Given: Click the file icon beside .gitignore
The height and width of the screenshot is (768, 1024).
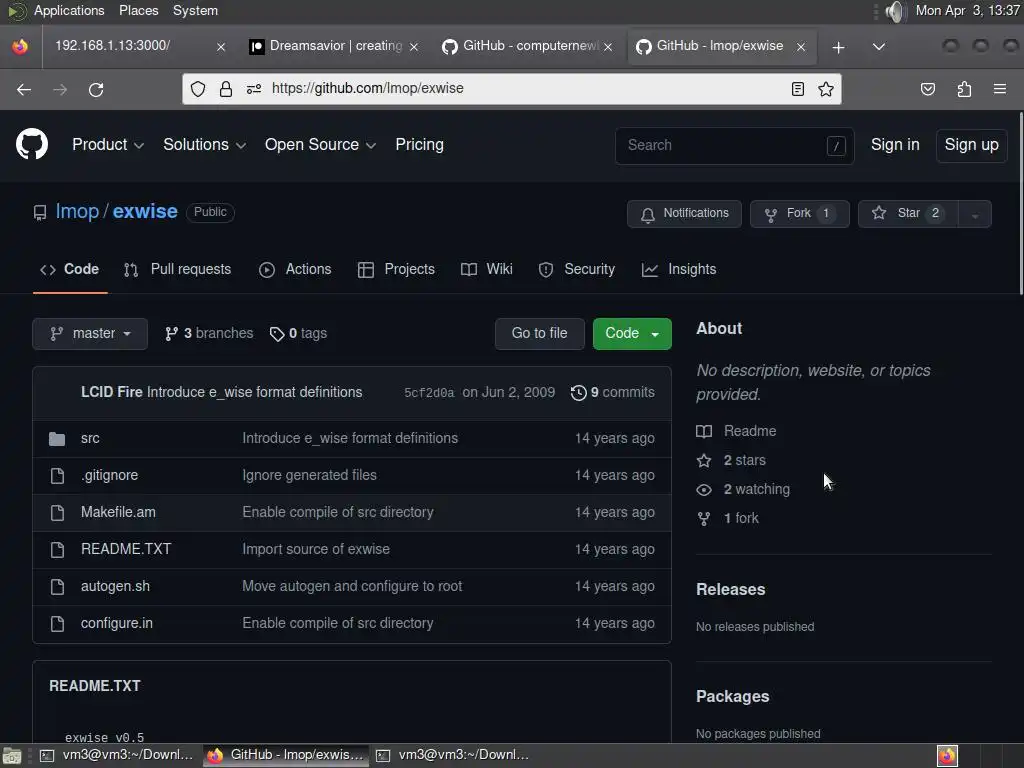Looking at the screenshot, I should (x=57, y=475).
